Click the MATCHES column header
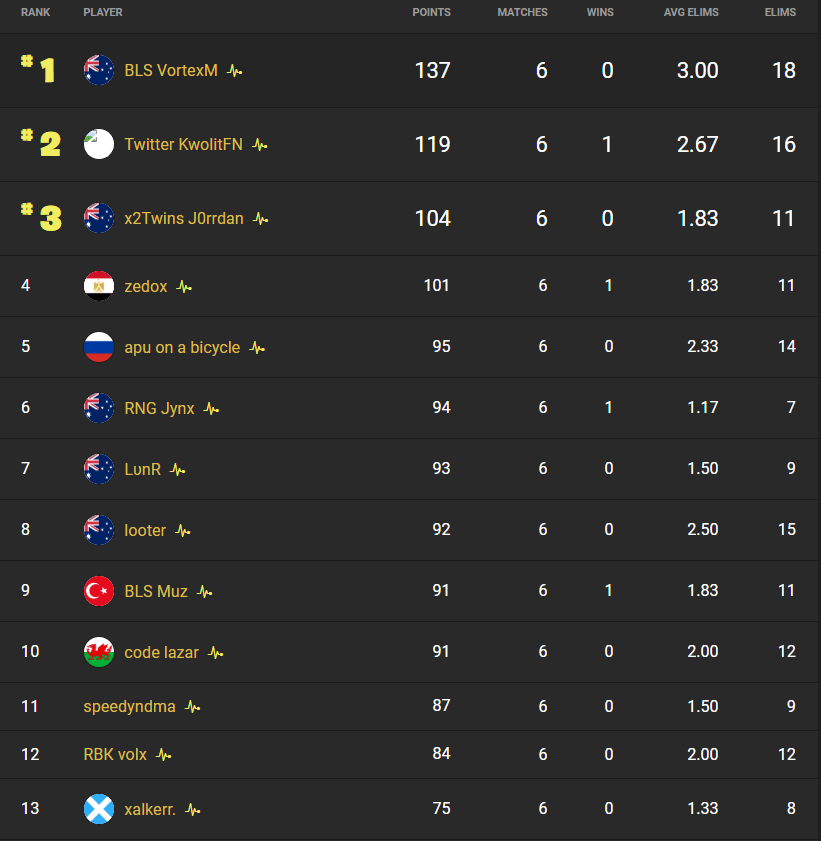Viewport: 821px width, 841px height. point(522,12)
